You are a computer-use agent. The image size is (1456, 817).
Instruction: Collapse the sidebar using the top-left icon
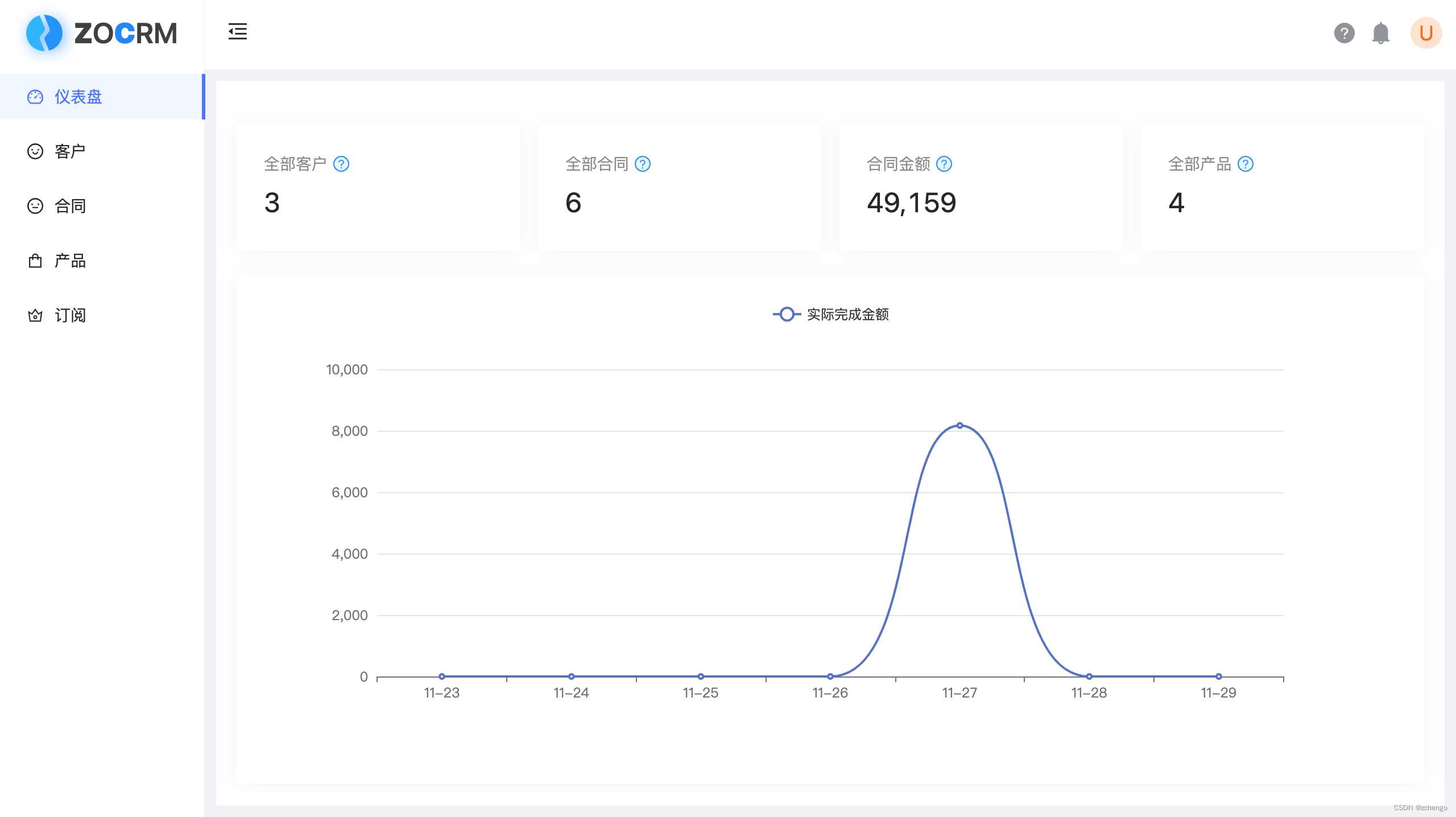coord(237,32)
